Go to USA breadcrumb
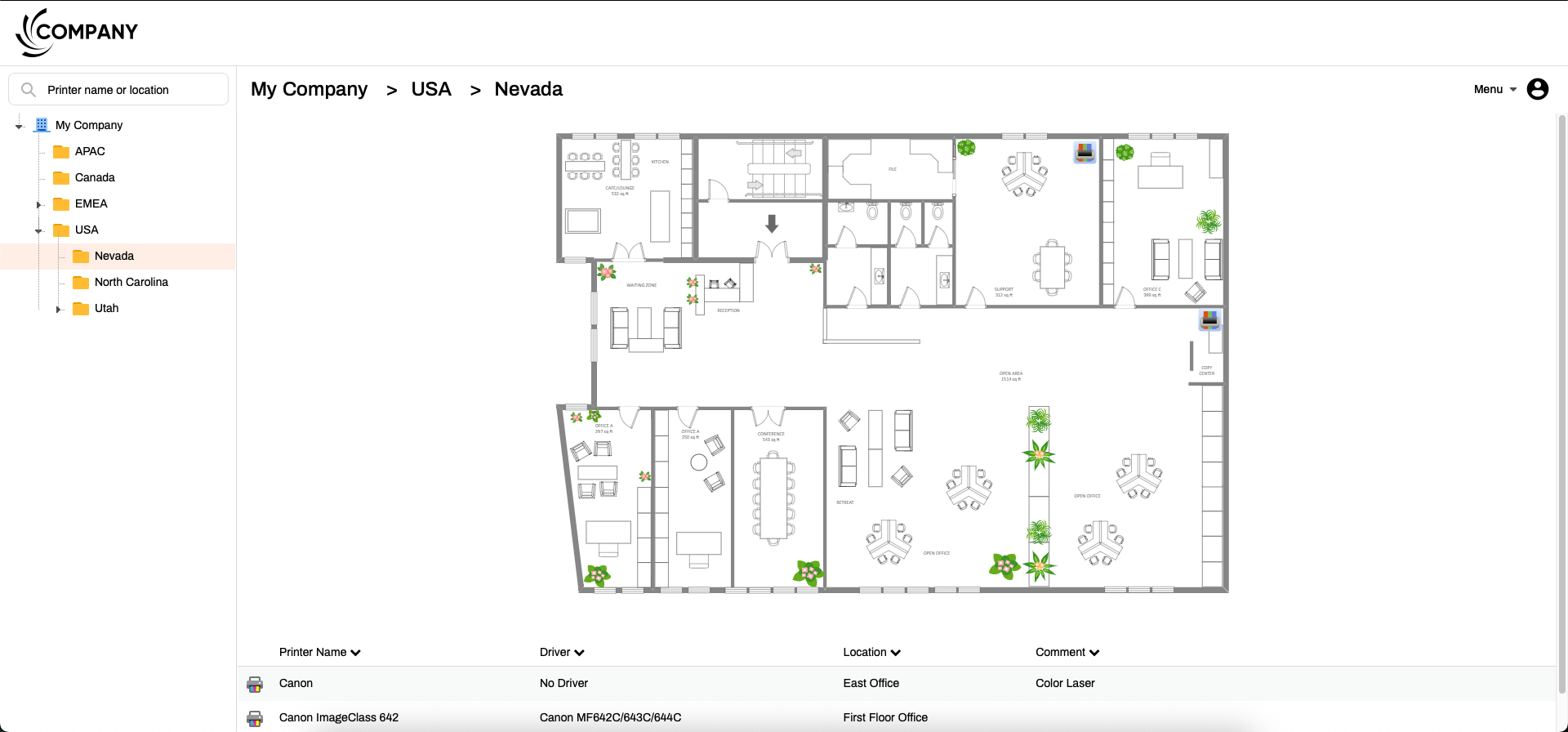The image size is (1568, 732). pyautogui.click(x=431, y=89)
